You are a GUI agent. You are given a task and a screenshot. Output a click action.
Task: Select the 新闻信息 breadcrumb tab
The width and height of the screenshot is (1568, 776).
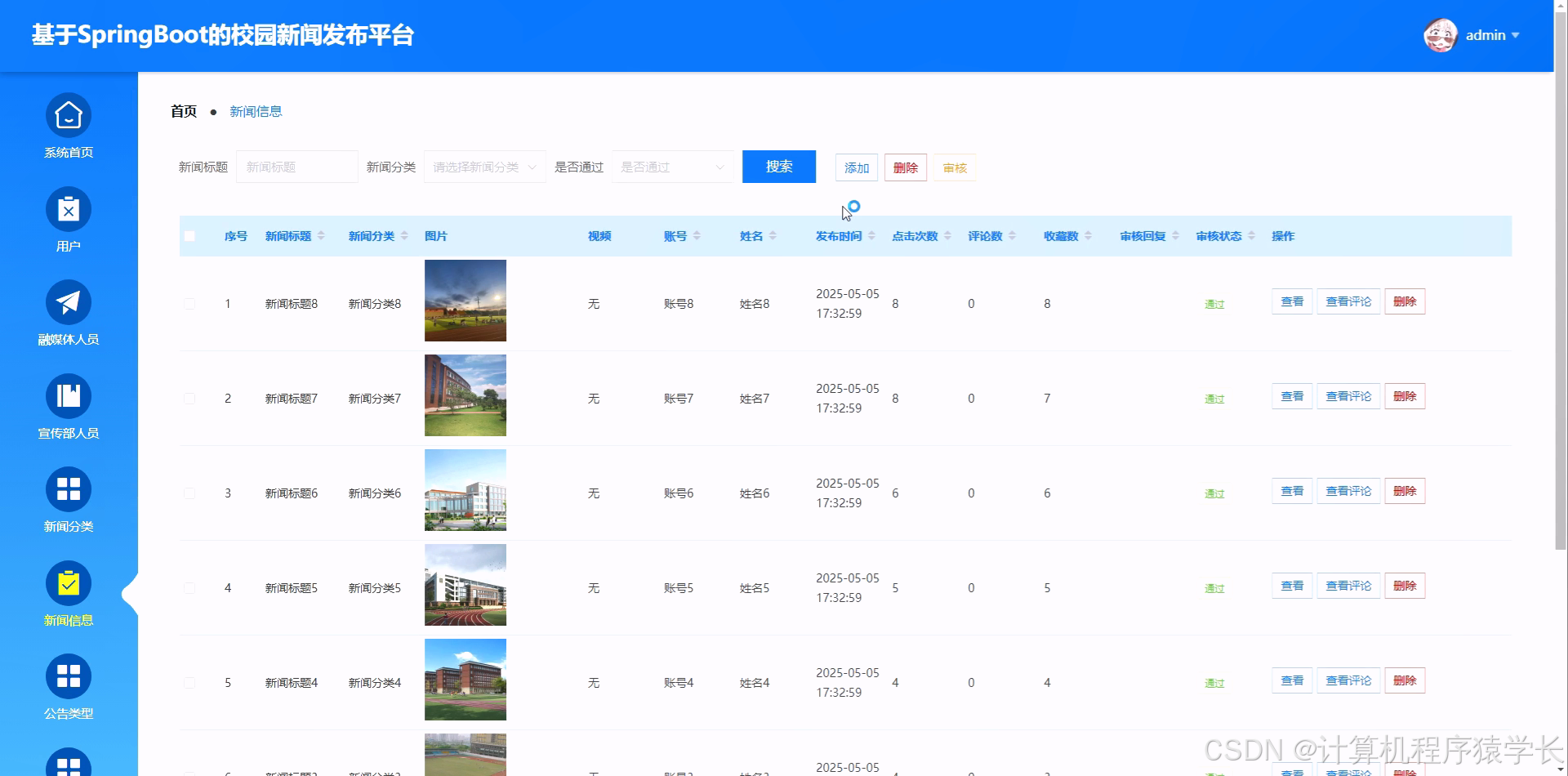point(256,111)
